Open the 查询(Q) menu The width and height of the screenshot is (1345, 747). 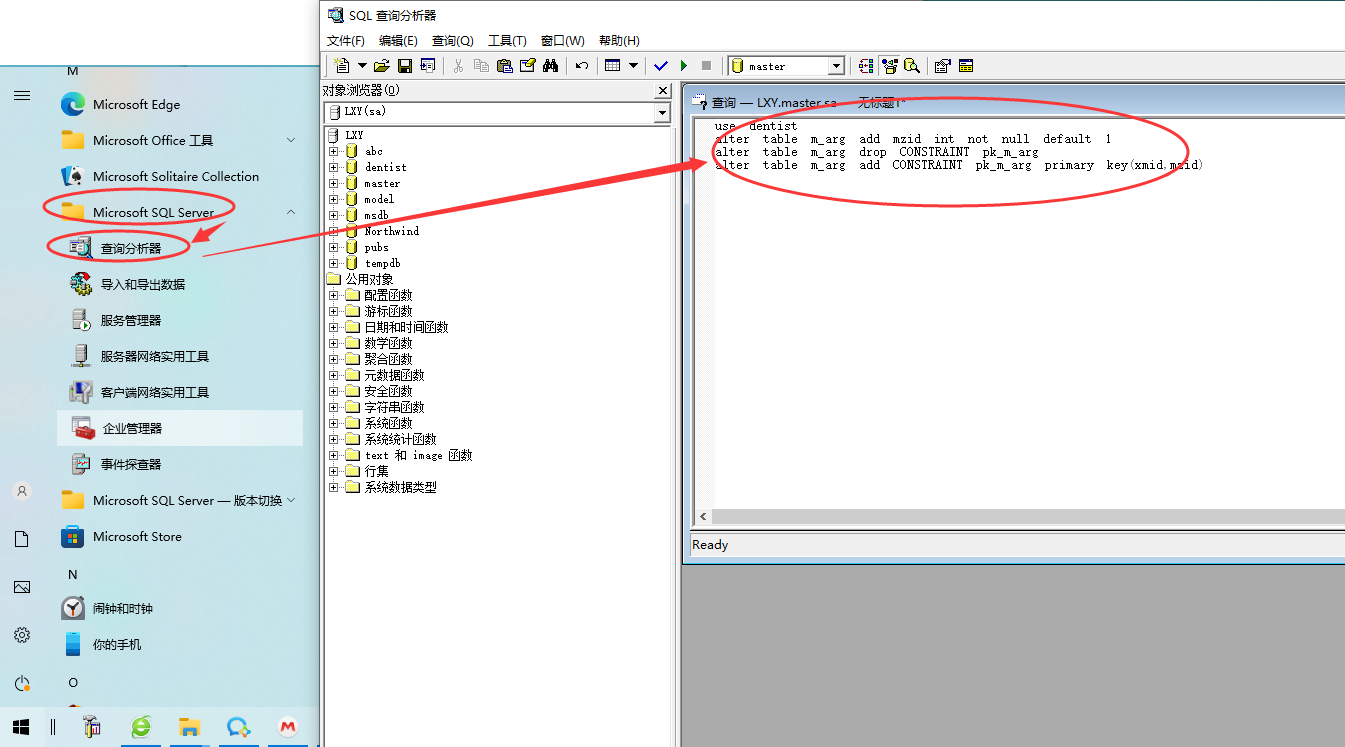pos(452,41)
